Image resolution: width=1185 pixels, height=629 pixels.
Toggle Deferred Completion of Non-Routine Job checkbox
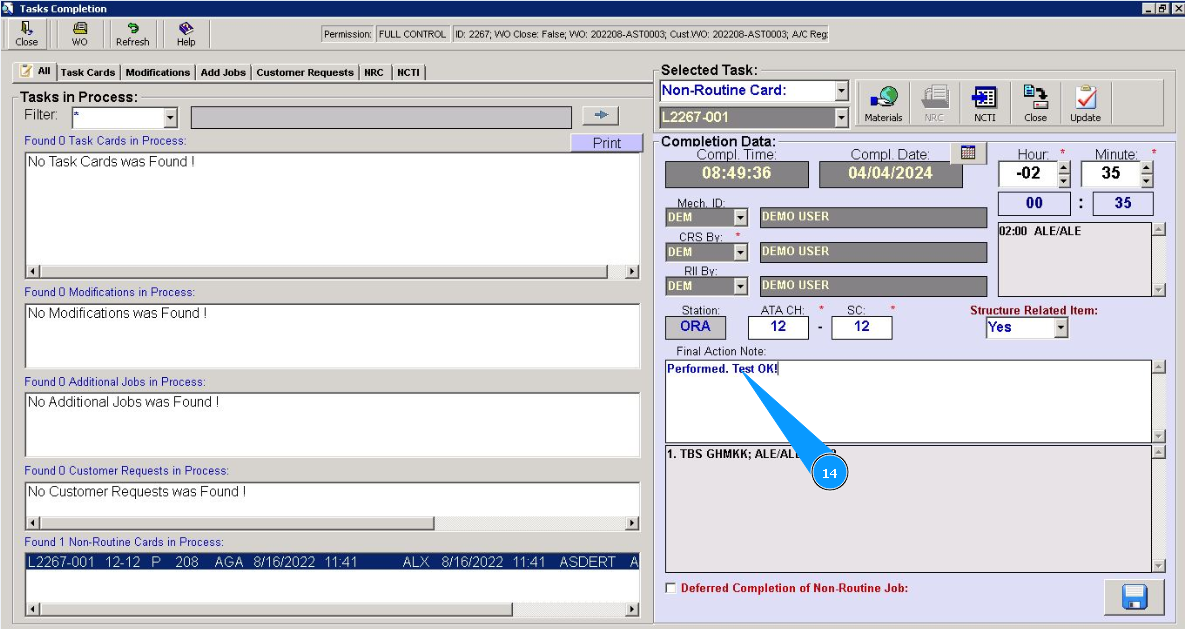pyautogui.click(x=671, y=588)
